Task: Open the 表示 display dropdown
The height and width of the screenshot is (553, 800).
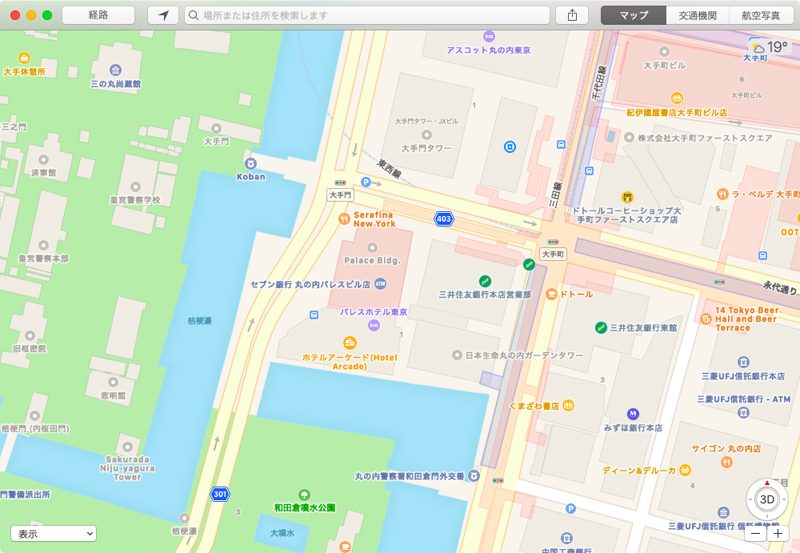Action: 54,534
